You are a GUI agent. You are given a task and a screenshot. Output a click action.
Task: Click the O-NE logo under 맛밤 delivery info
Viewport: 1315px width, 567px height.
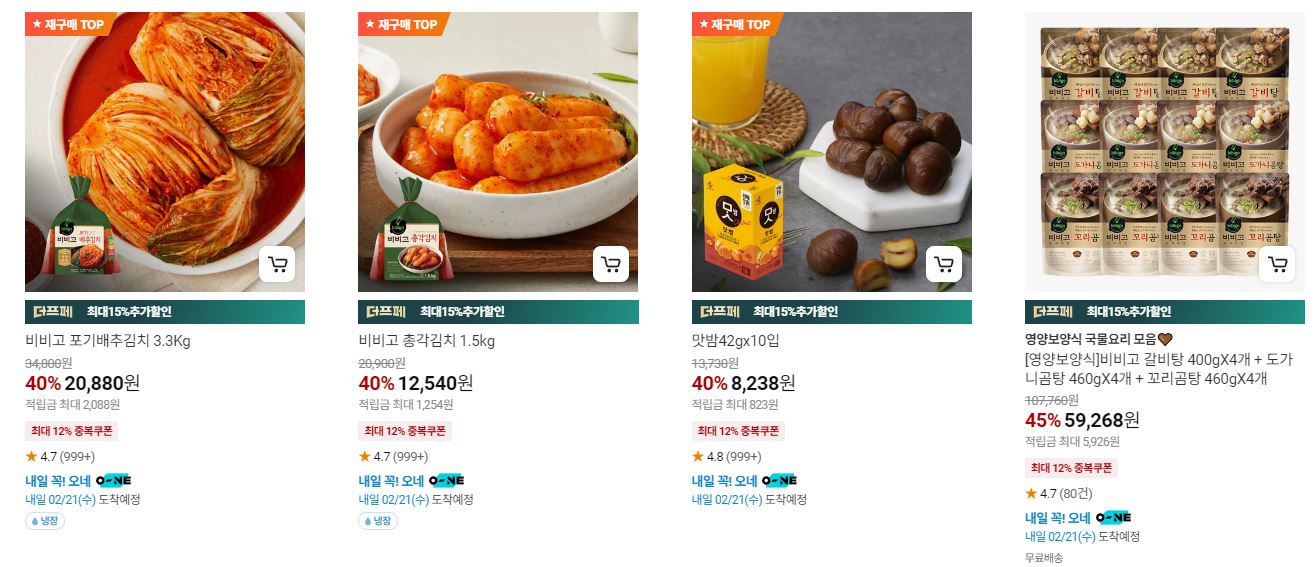coord(778,480)
